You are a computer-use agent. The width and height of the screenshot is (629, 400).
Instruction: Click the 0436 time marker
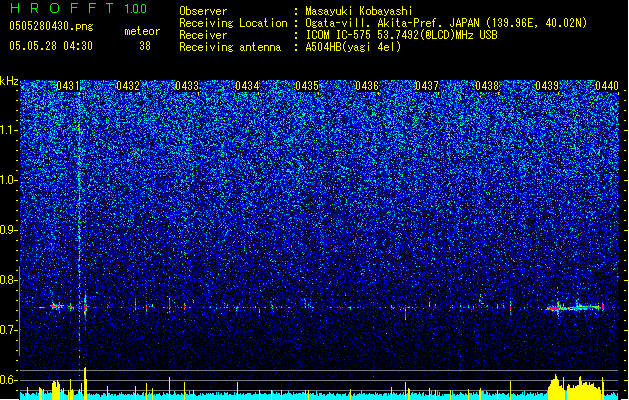(x=367, y=86)
